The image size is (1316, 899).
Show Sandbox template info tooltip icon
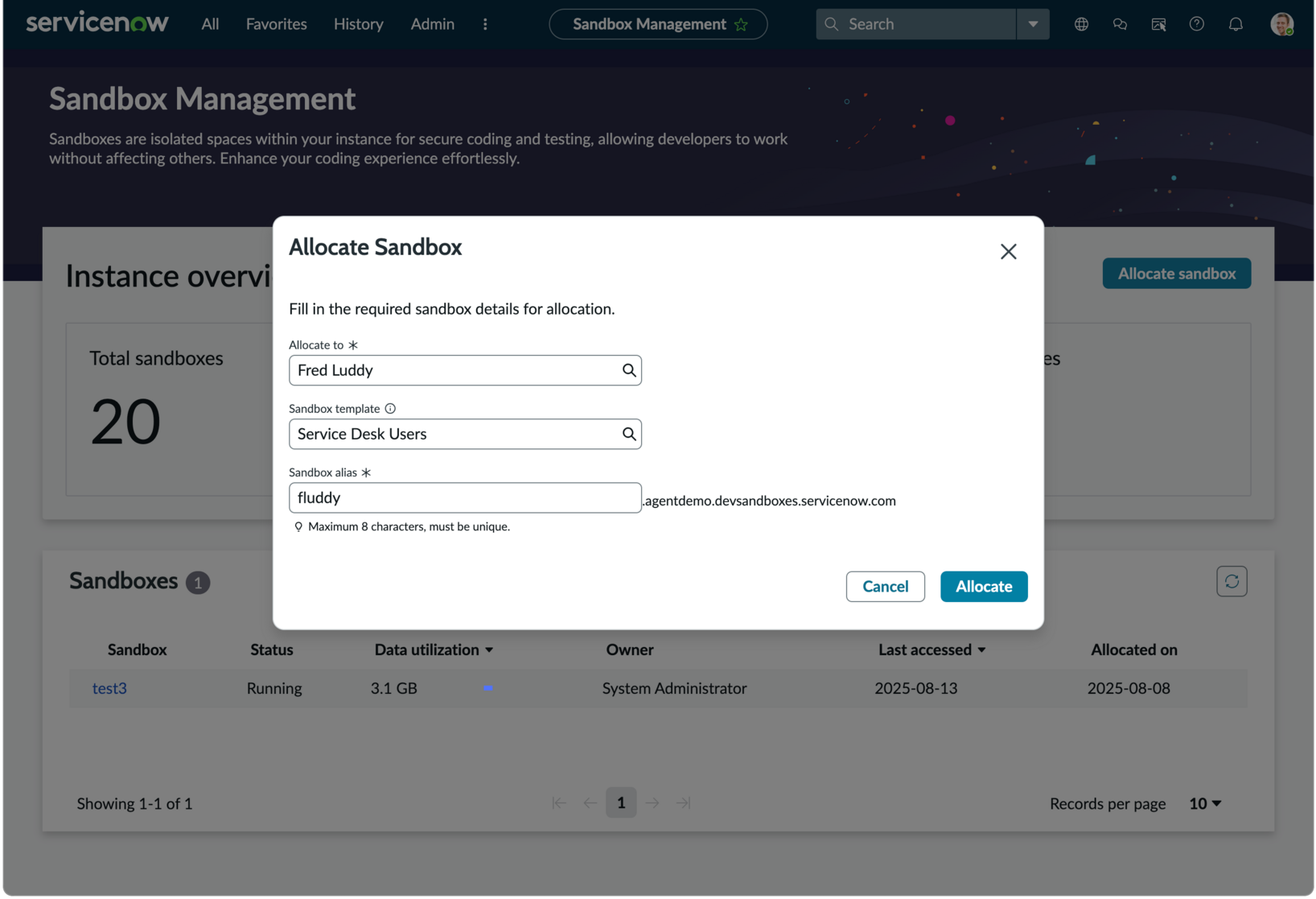pos(390,409)
